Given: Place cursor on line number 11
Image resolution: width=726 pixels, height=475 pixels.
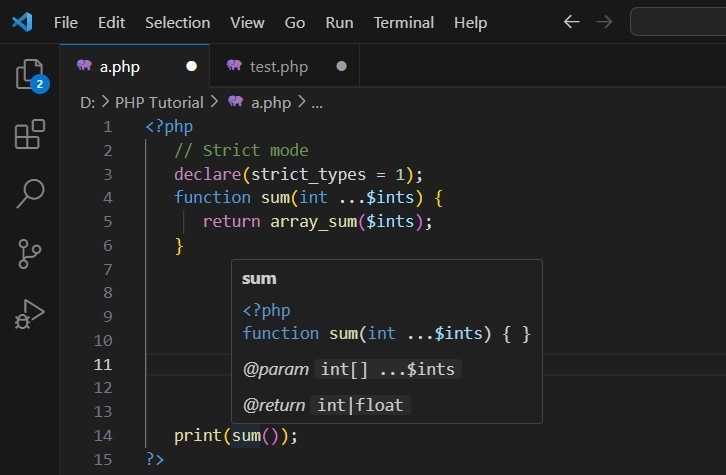Looking at the screenshot, I should coord(102,364).
